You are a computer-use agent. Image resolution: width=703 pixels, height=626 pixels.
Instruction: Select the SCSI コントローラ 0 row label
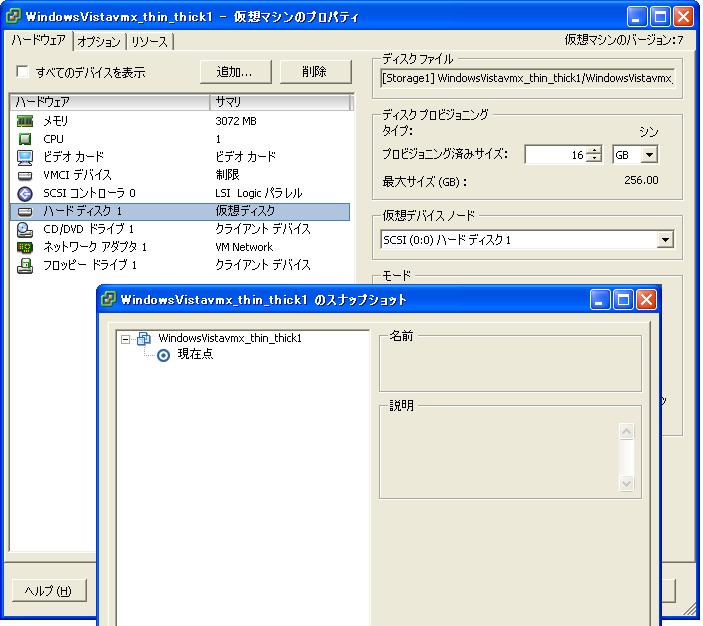pyautogui.click(x=89, y=193)
